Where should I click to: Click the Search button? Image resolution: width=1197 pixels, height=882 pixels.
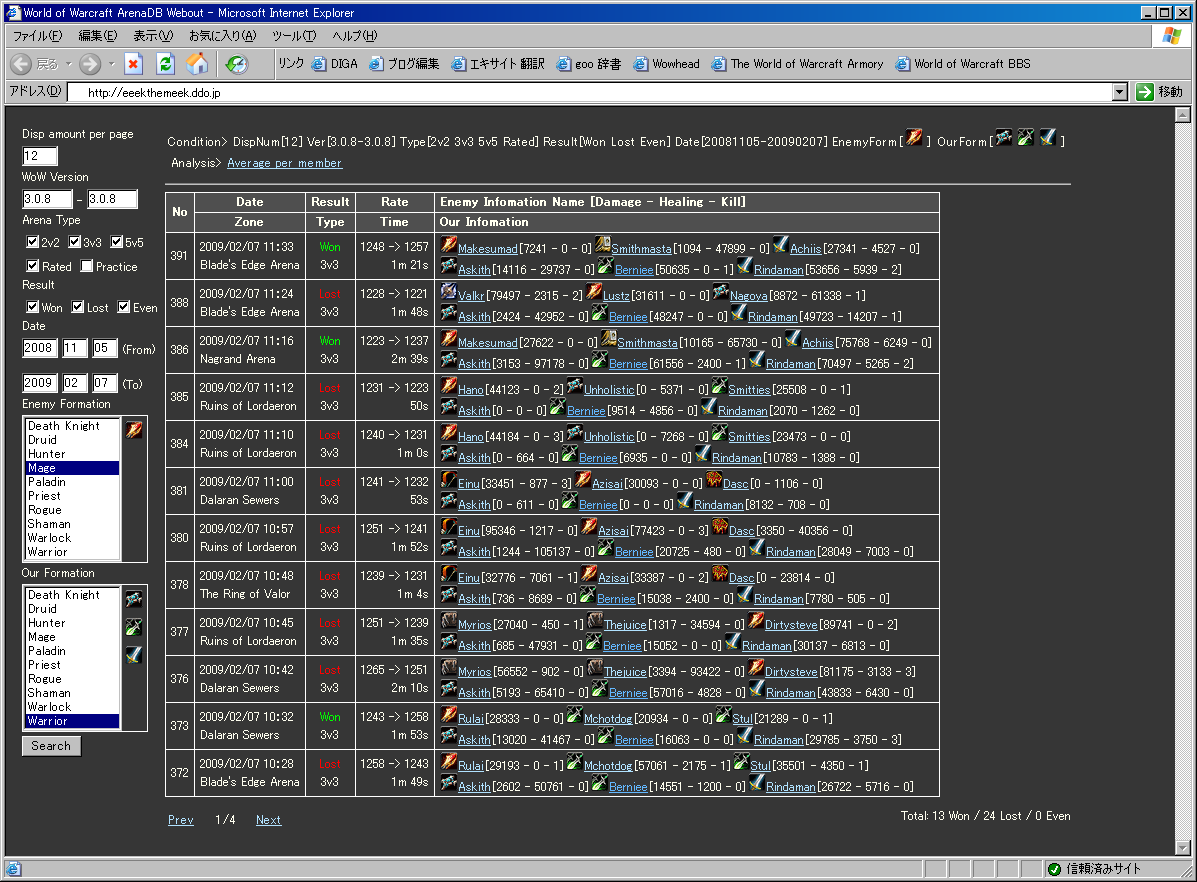pyautogui.click(x=51, y=746)
